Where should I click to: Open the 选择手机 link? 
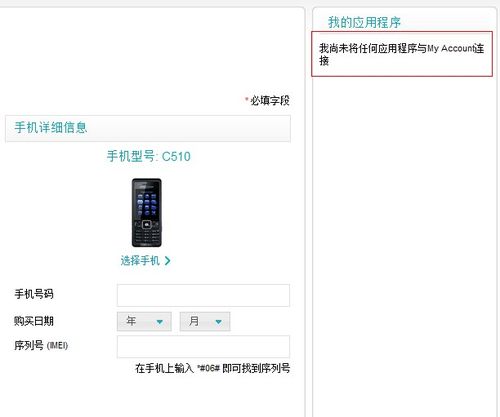coord(140,261)
